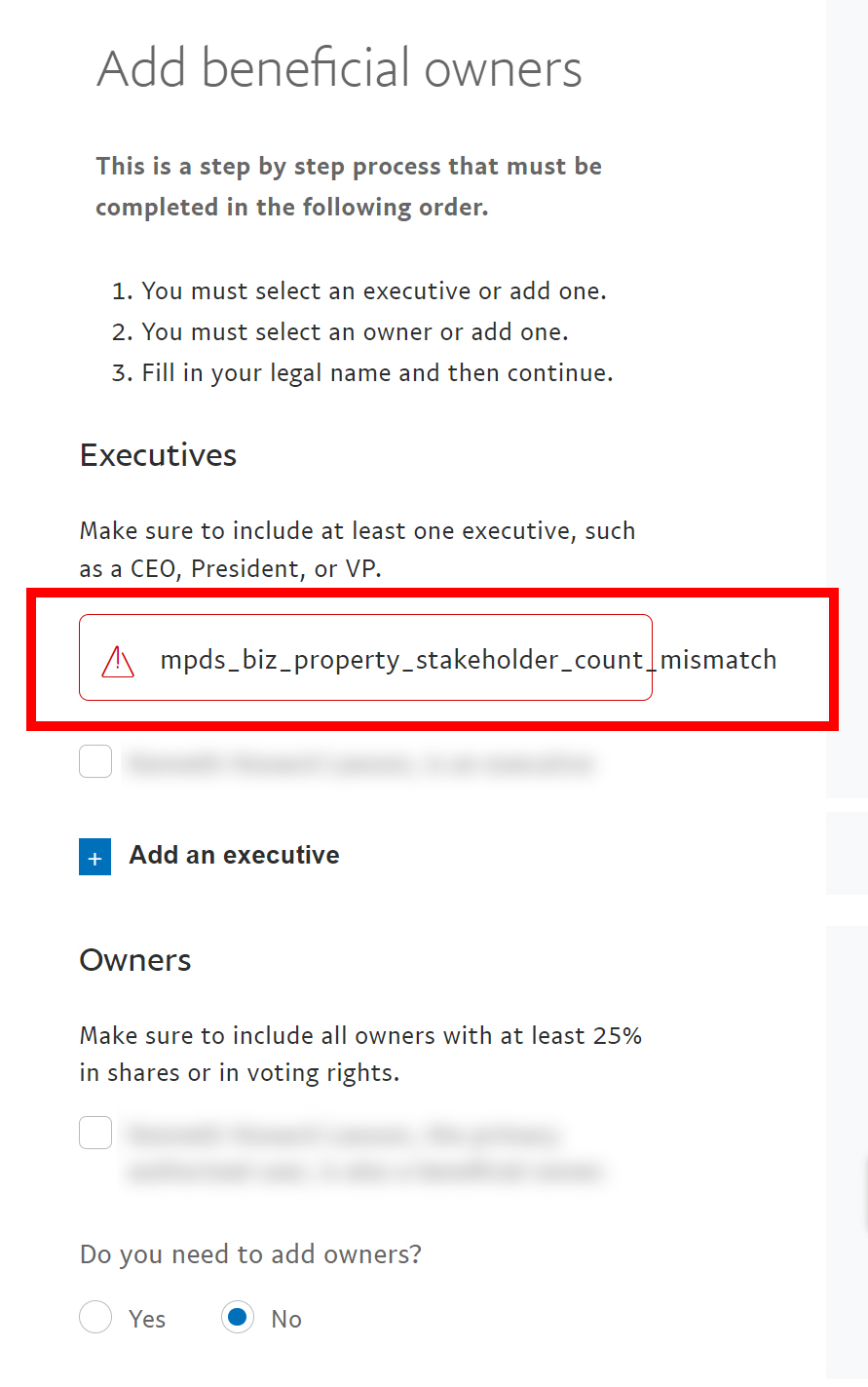The height and width of the screenshot is (1387, 868).
Task: Click the "Yes" option label text
Action: click(147, 1319)
